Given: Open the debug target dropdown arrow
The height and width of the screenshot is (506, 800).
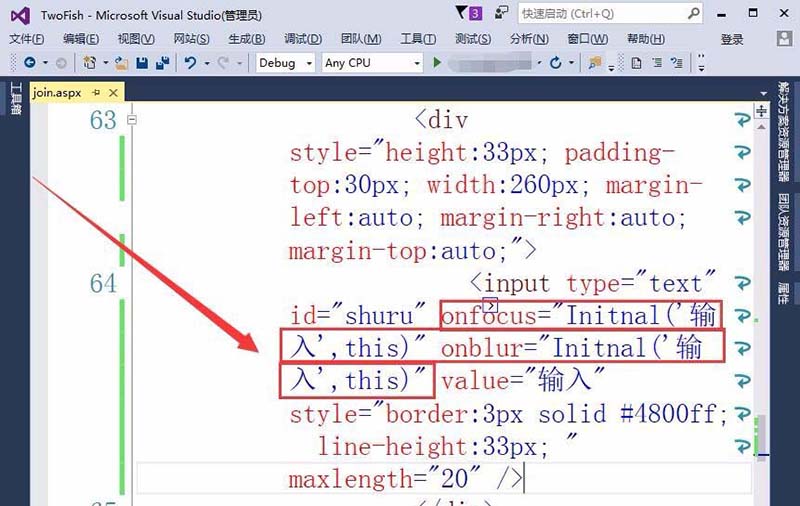Looking at the screenshot, I should pos(539,63).
